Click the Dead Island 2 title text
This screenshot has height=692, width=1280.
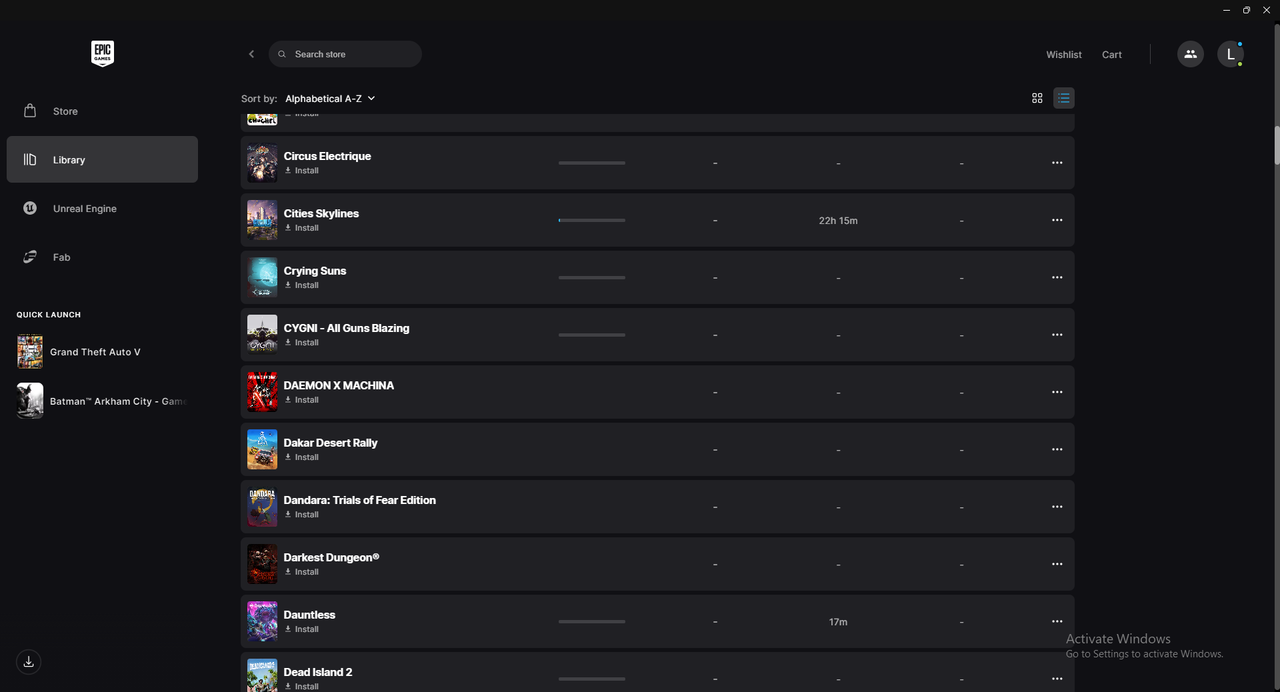(318, 672)
